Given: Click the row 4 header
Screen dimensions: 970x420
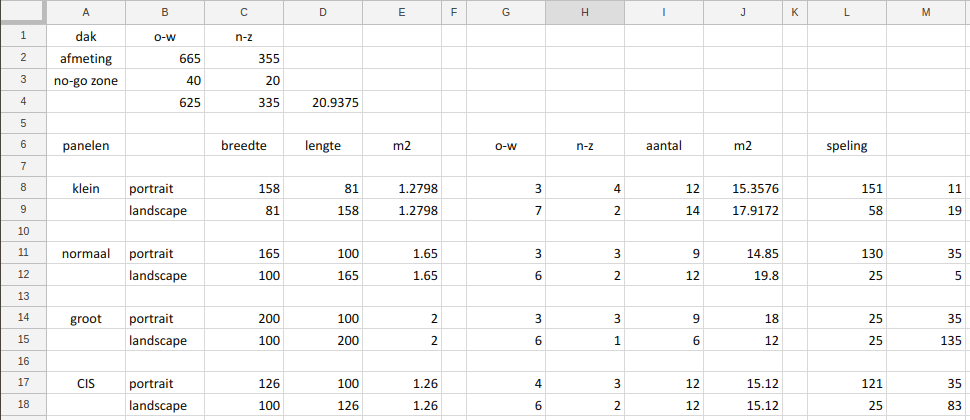Looking at the screenshot, I should pos(22,101).
